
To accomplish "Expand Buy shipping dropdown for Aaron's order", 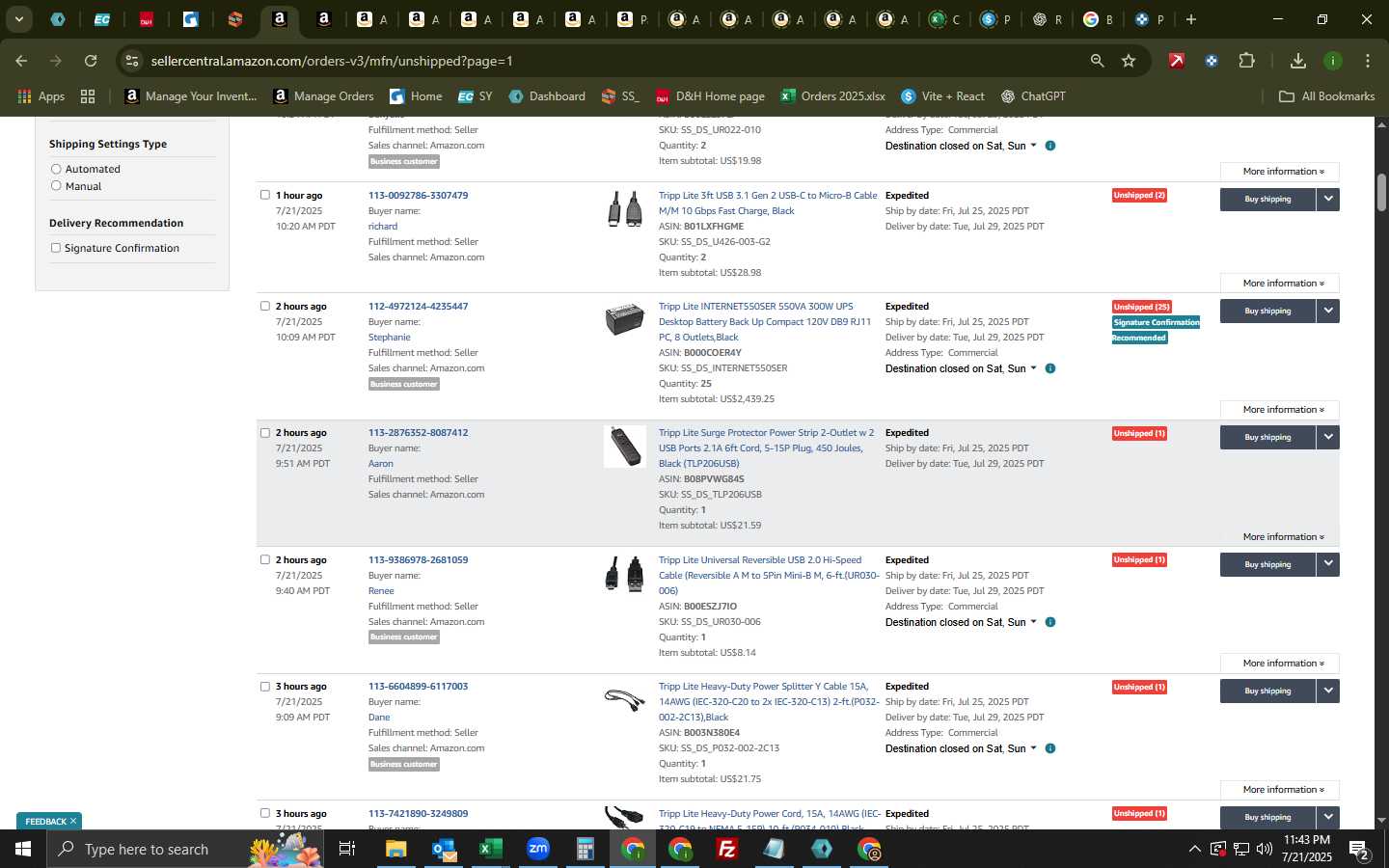I will pyautogui.click(x=1328, y=437).
